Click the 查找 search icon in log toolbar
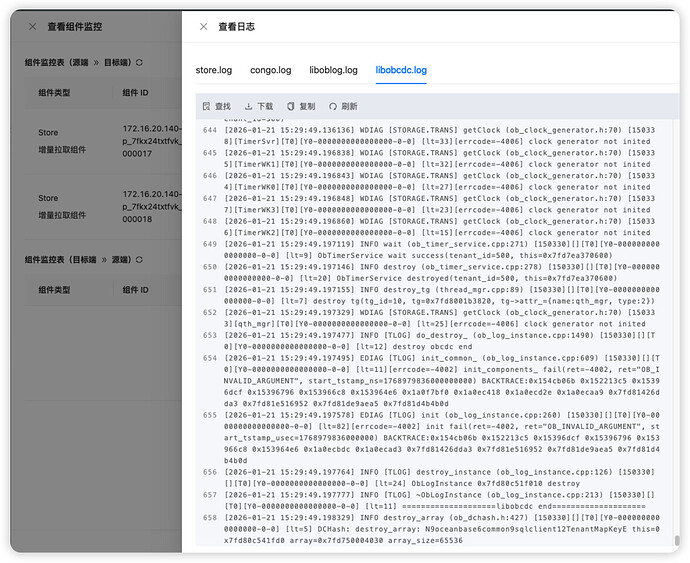690x563 pixels. (206, 106)
